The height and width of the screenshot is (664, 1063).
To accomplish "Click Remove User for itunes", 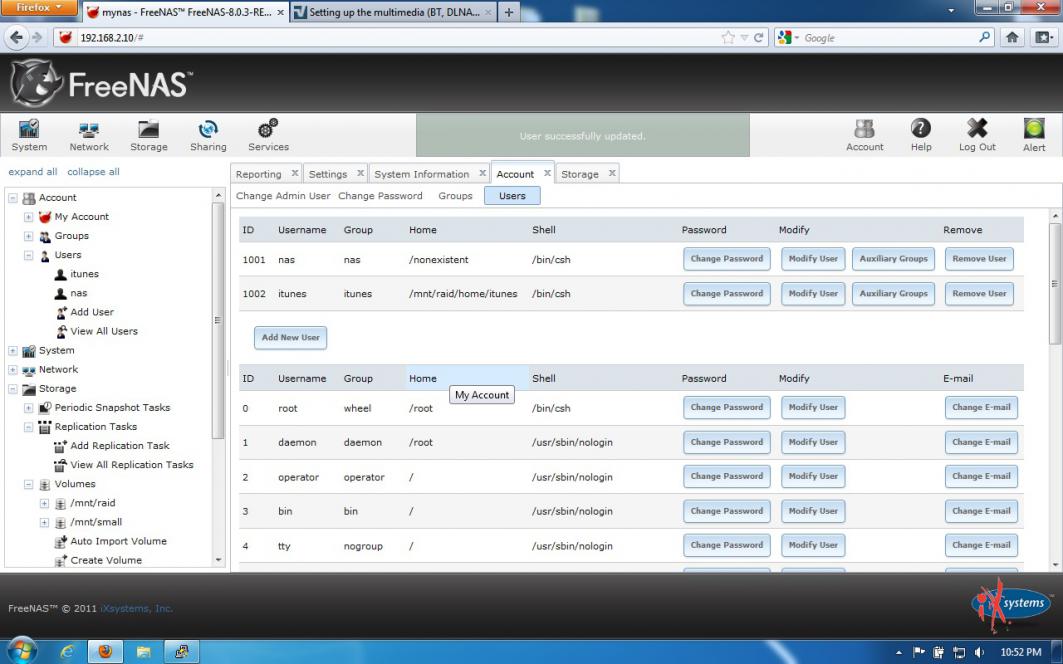I will [x=979, y=294].
